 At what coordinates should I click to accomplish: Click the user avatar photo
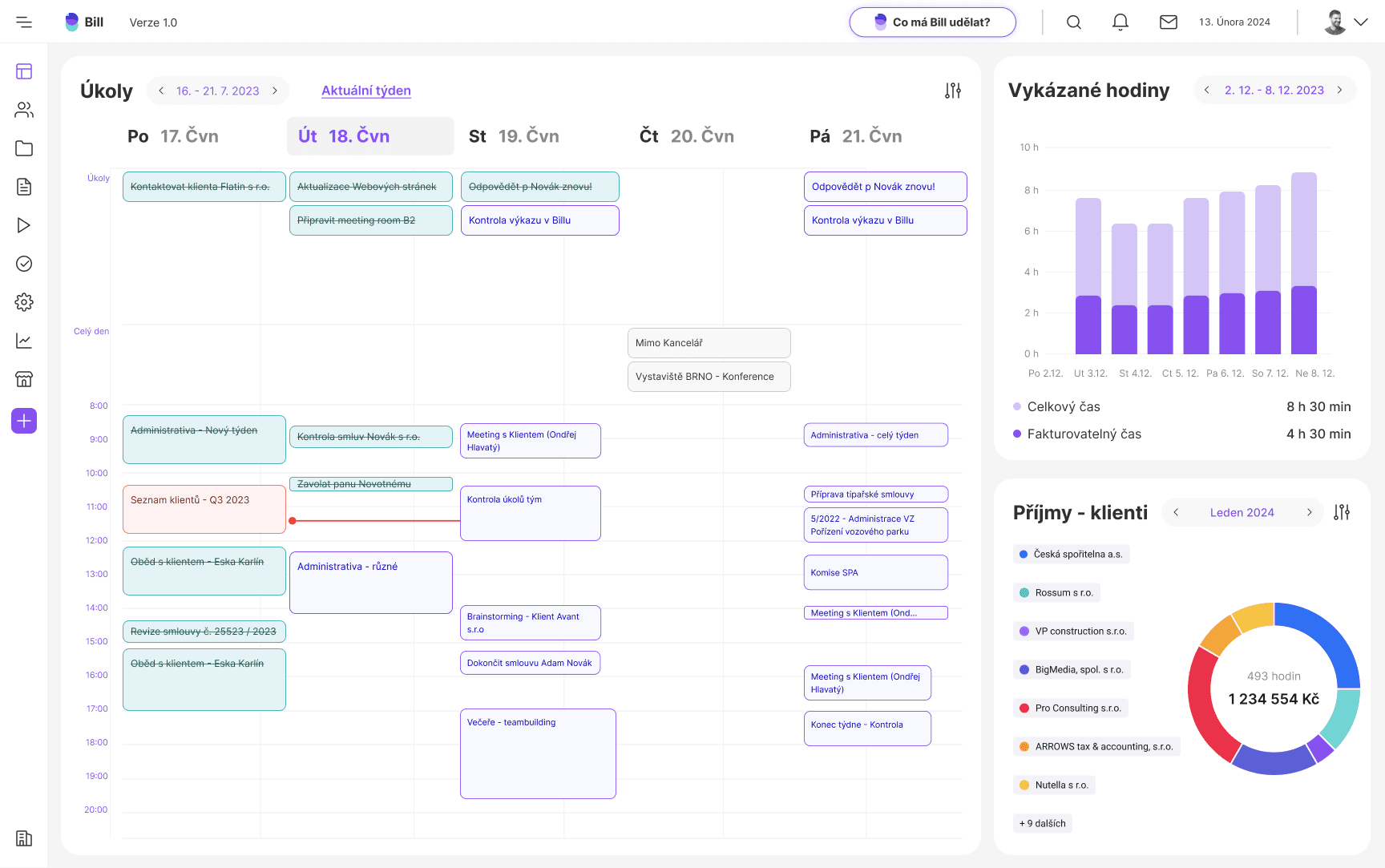(x=1335, y=22)
